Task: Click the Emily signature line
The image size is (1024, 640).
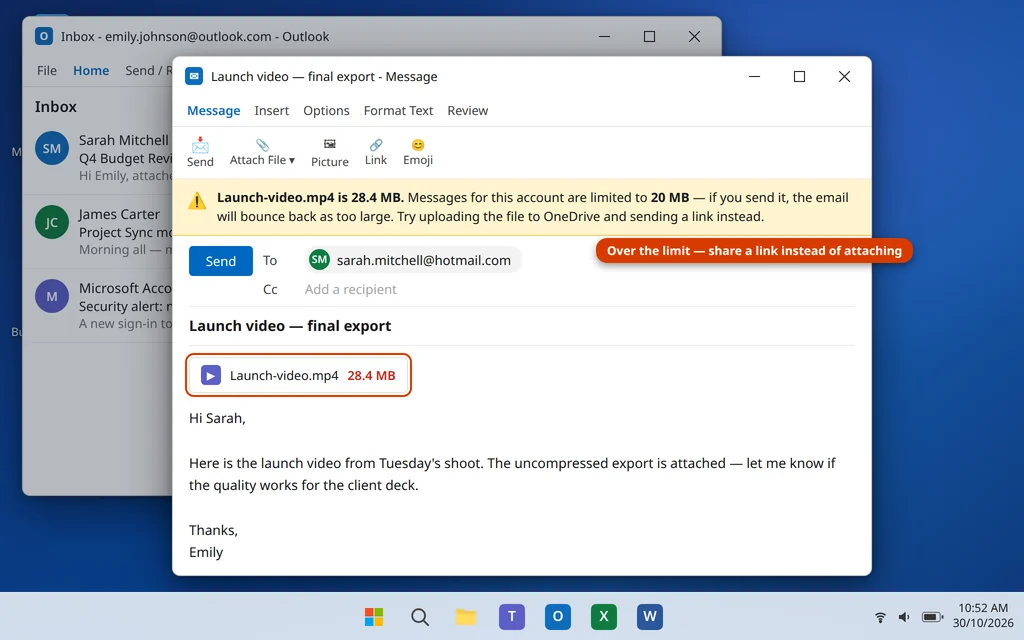Action: tap(206, 552)
